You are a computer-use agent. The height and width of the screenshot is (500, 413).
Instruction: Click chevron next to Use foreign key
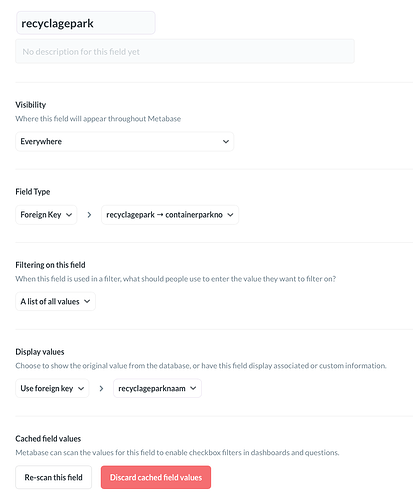pyautogui.click(x=81, y=388)
